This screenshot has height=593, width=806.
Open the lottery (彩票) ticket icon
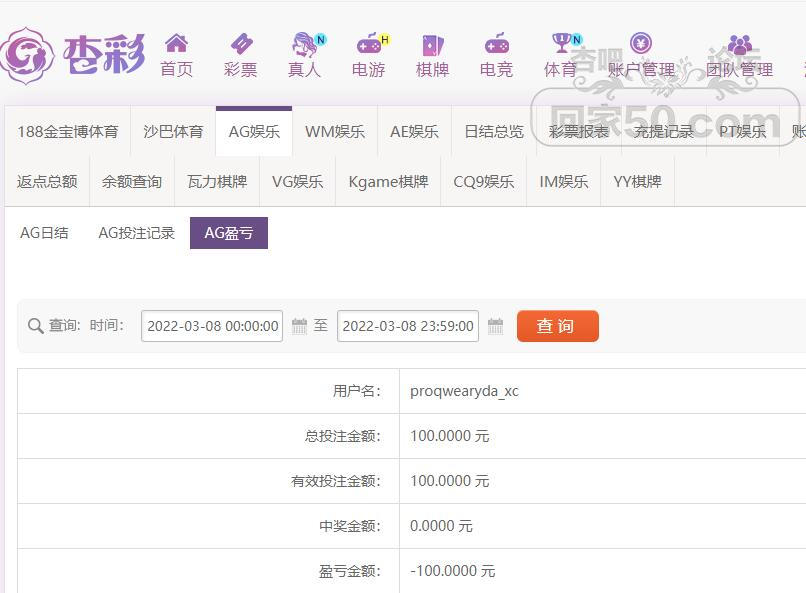pos(240,44)
